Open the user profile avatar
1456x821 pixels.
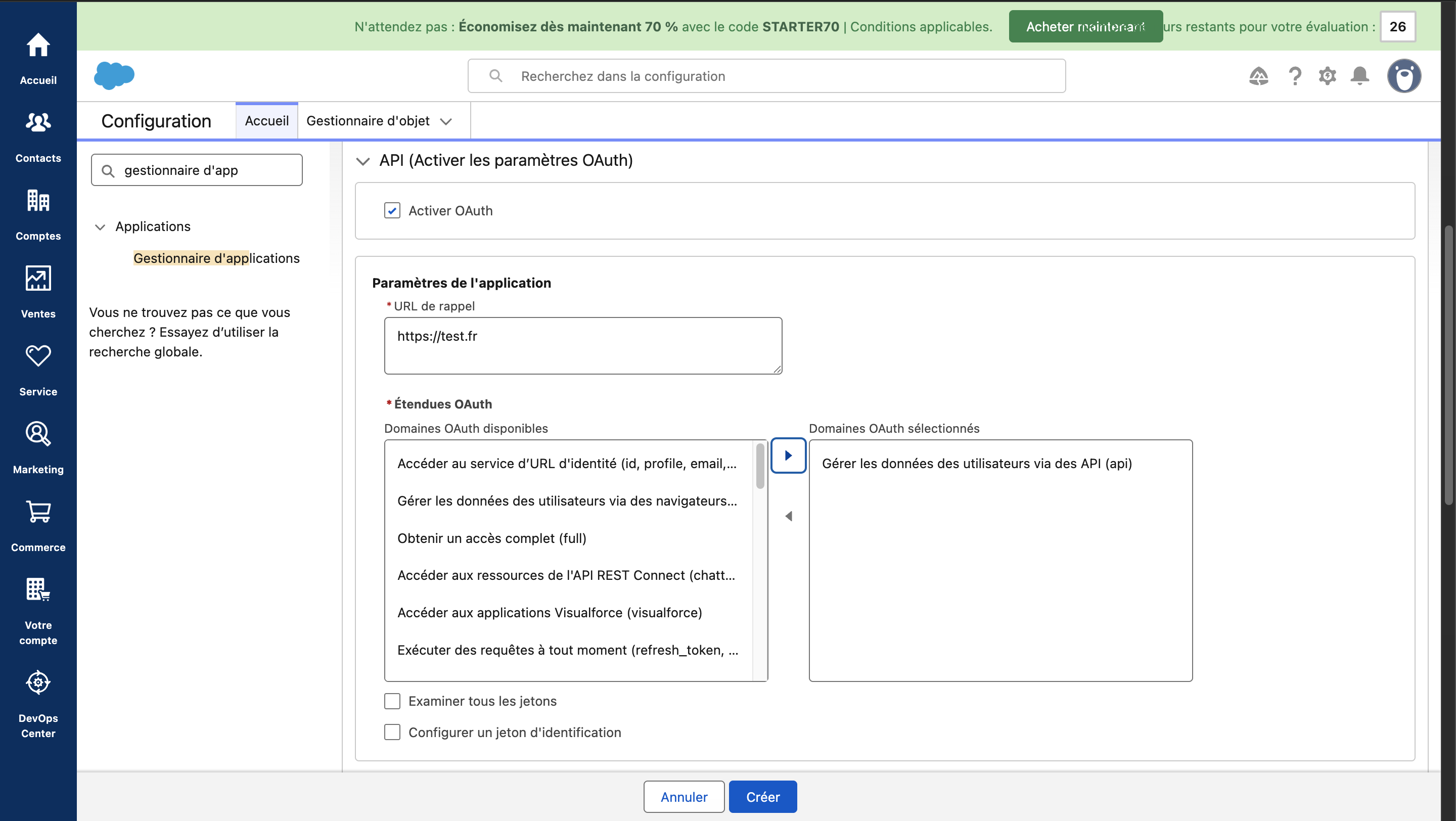[x=1404, y=76]
